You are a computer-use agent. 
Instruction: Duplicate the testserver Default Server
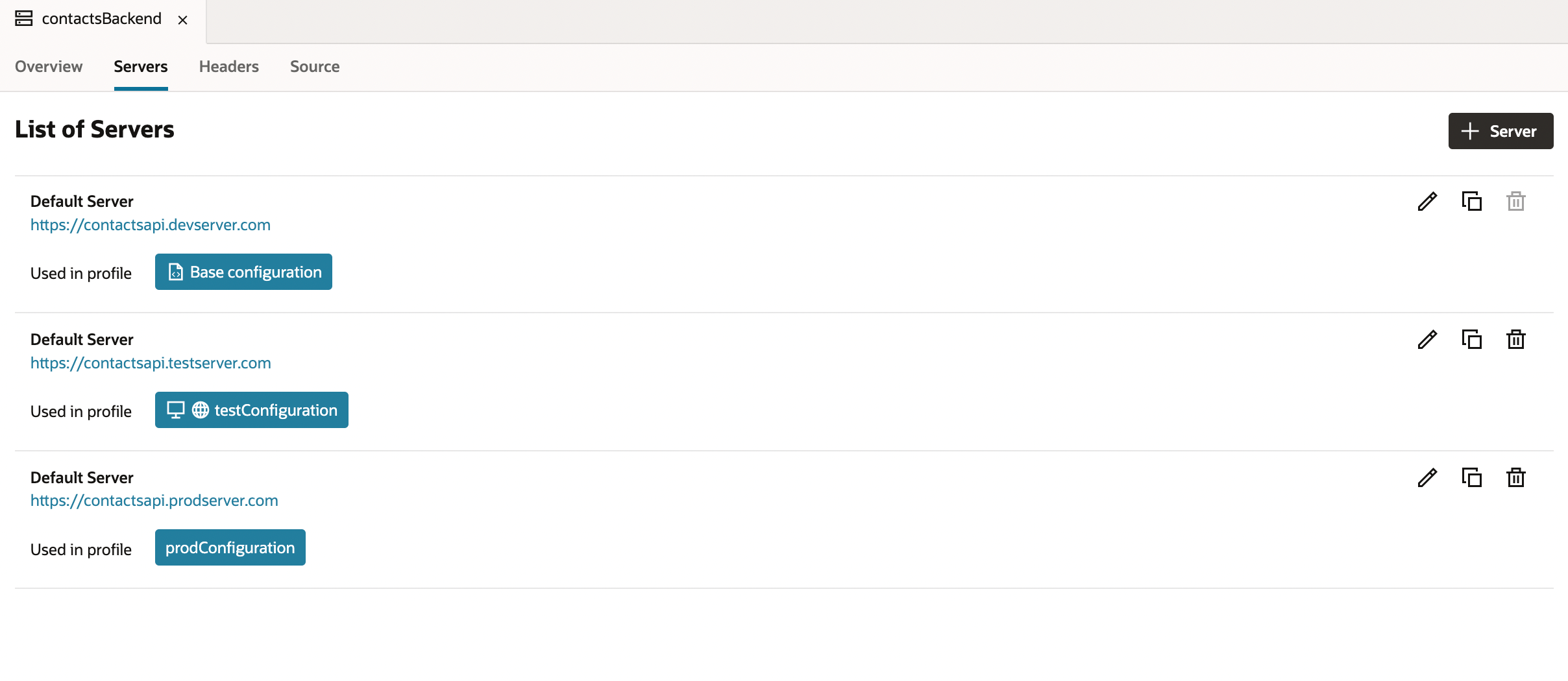click(x=1471, y=339)
